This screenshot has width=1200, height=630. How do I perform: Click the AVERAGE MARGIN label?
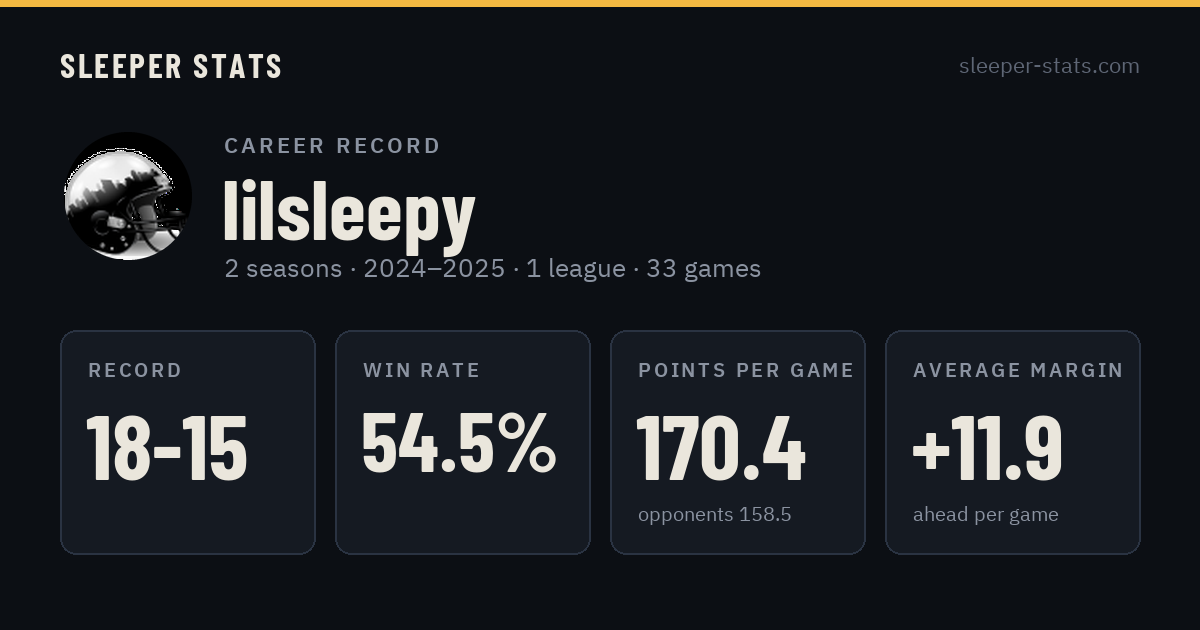(1018, 371)
